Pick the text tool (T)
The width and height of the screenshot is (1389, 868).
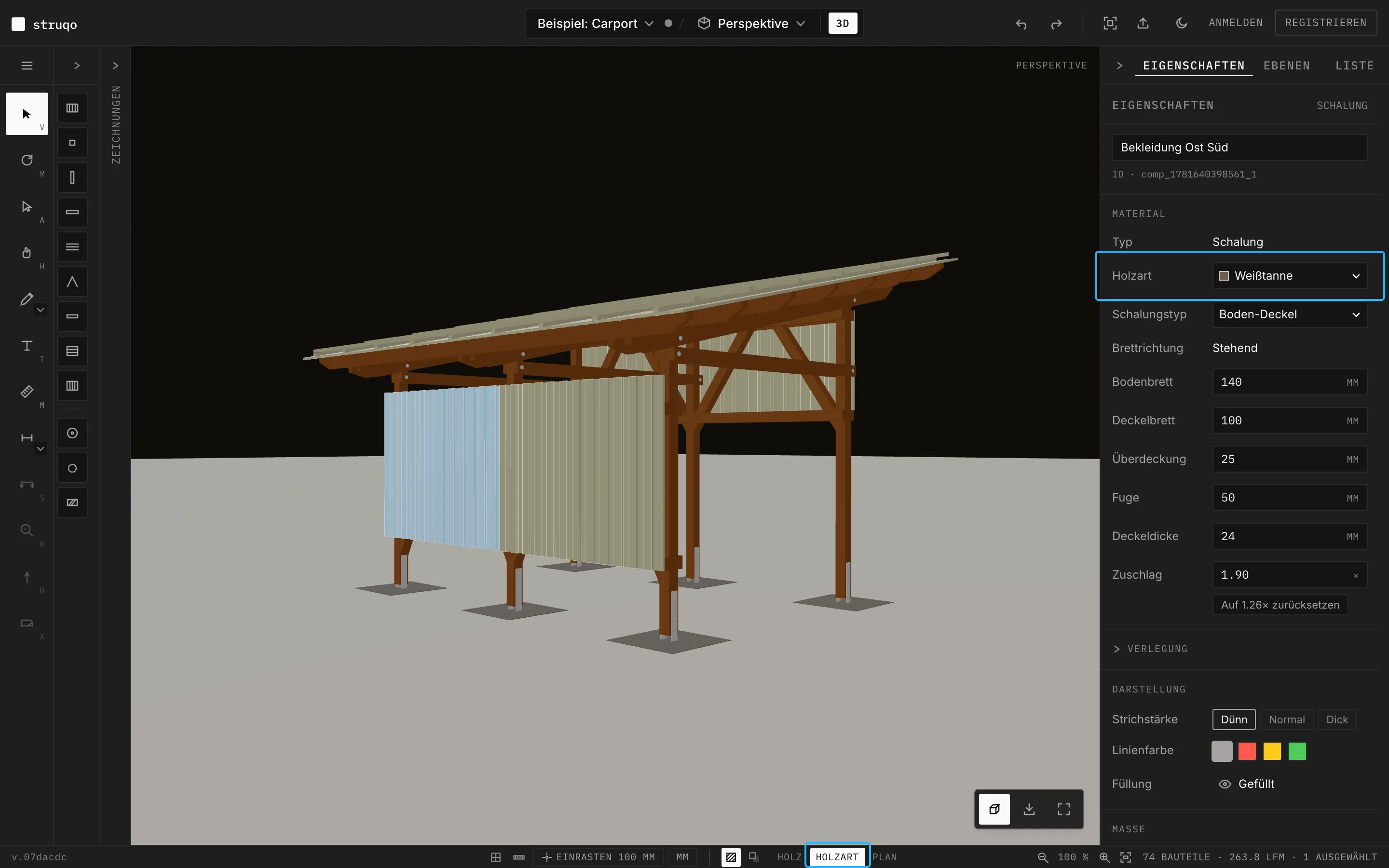[x=27, y=346]
